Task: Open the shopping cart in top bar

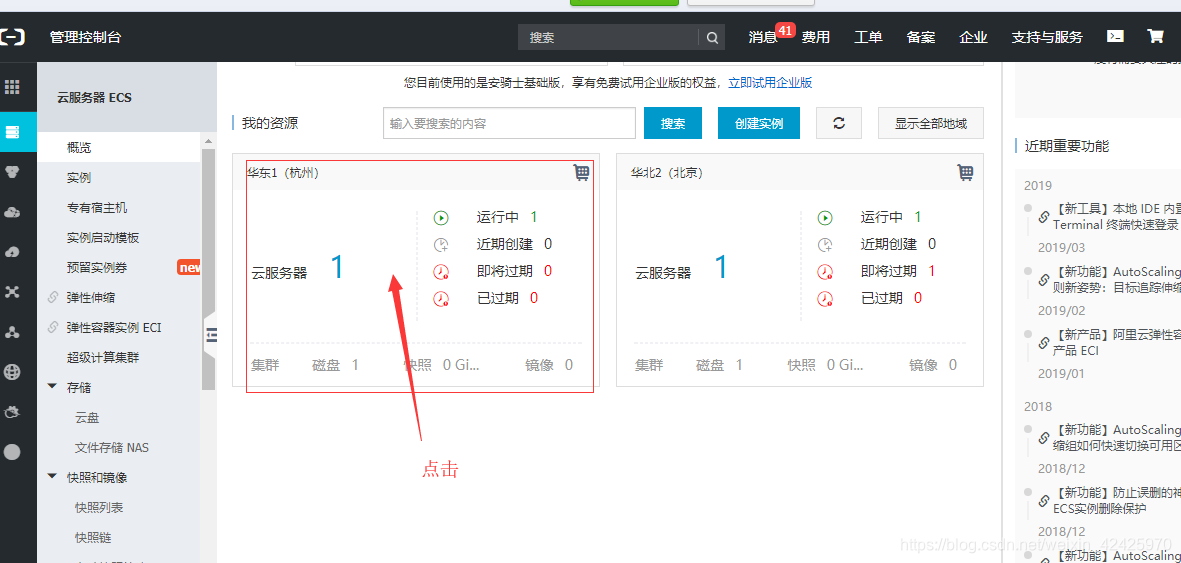Action: pos(1155,36)
